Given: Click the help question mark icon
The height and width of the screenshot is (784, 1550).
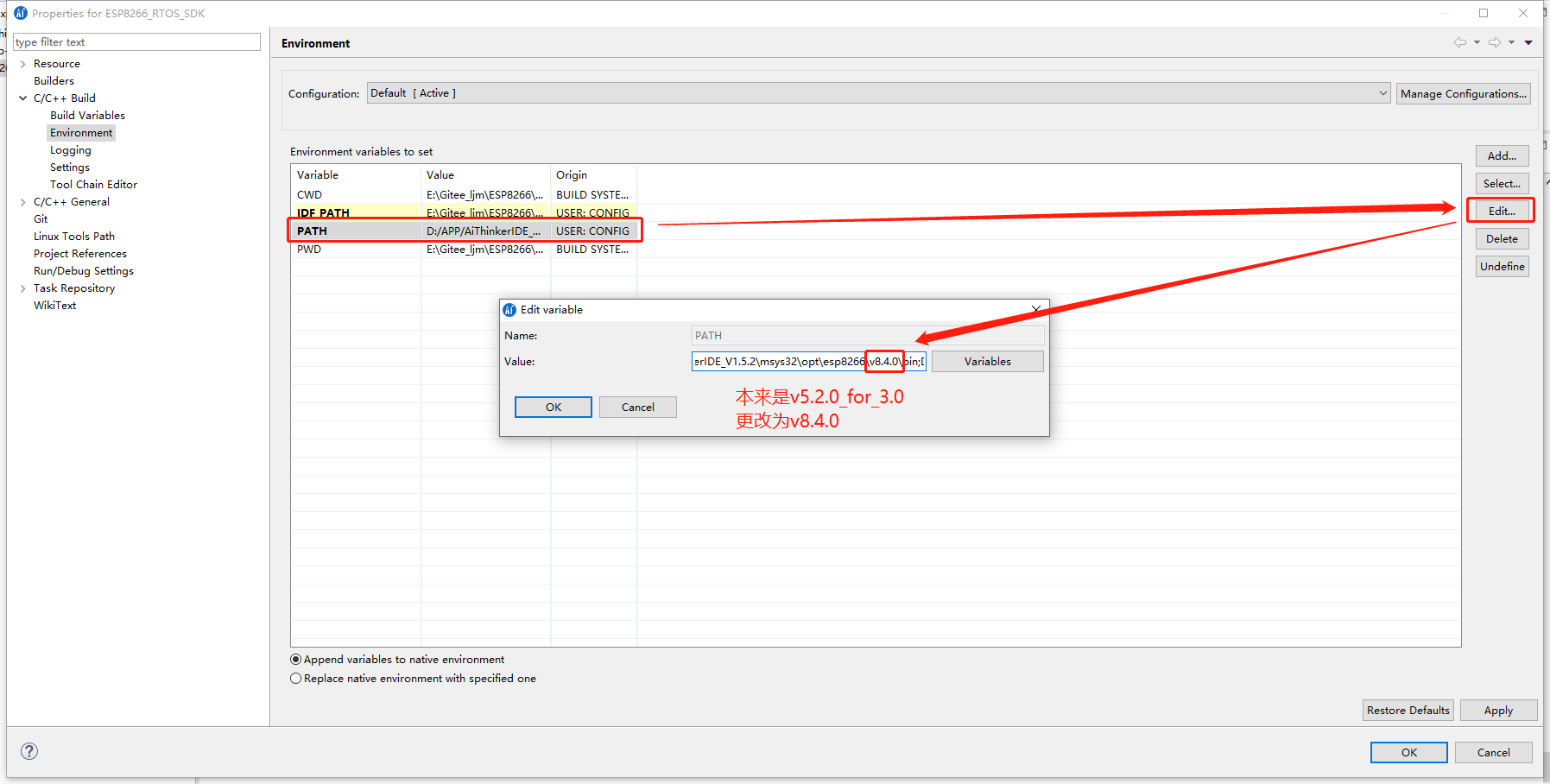Looking at the screenshot, I should (28, 751).
